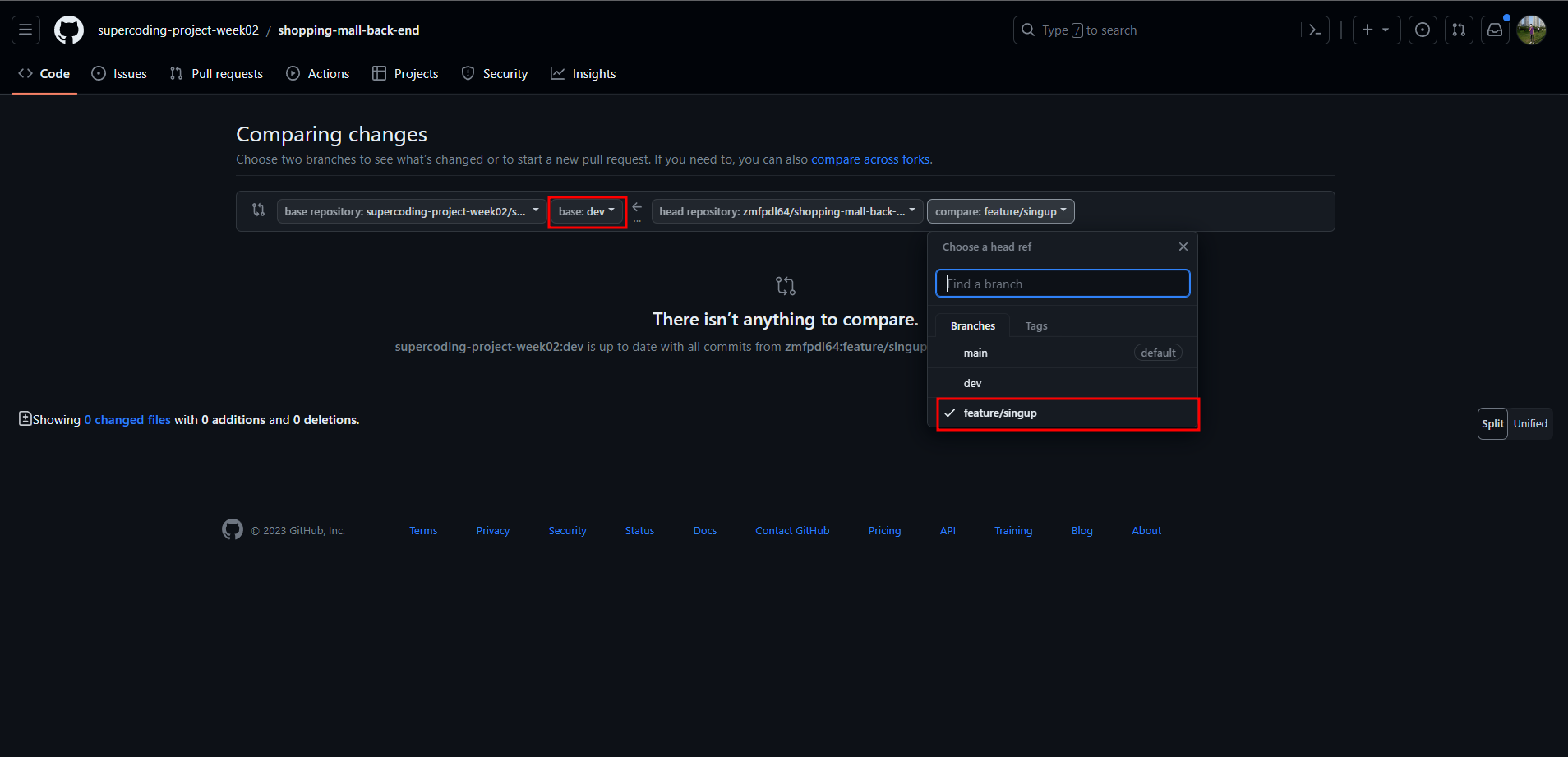Expand the base repository dropdown

coord(412,211)
